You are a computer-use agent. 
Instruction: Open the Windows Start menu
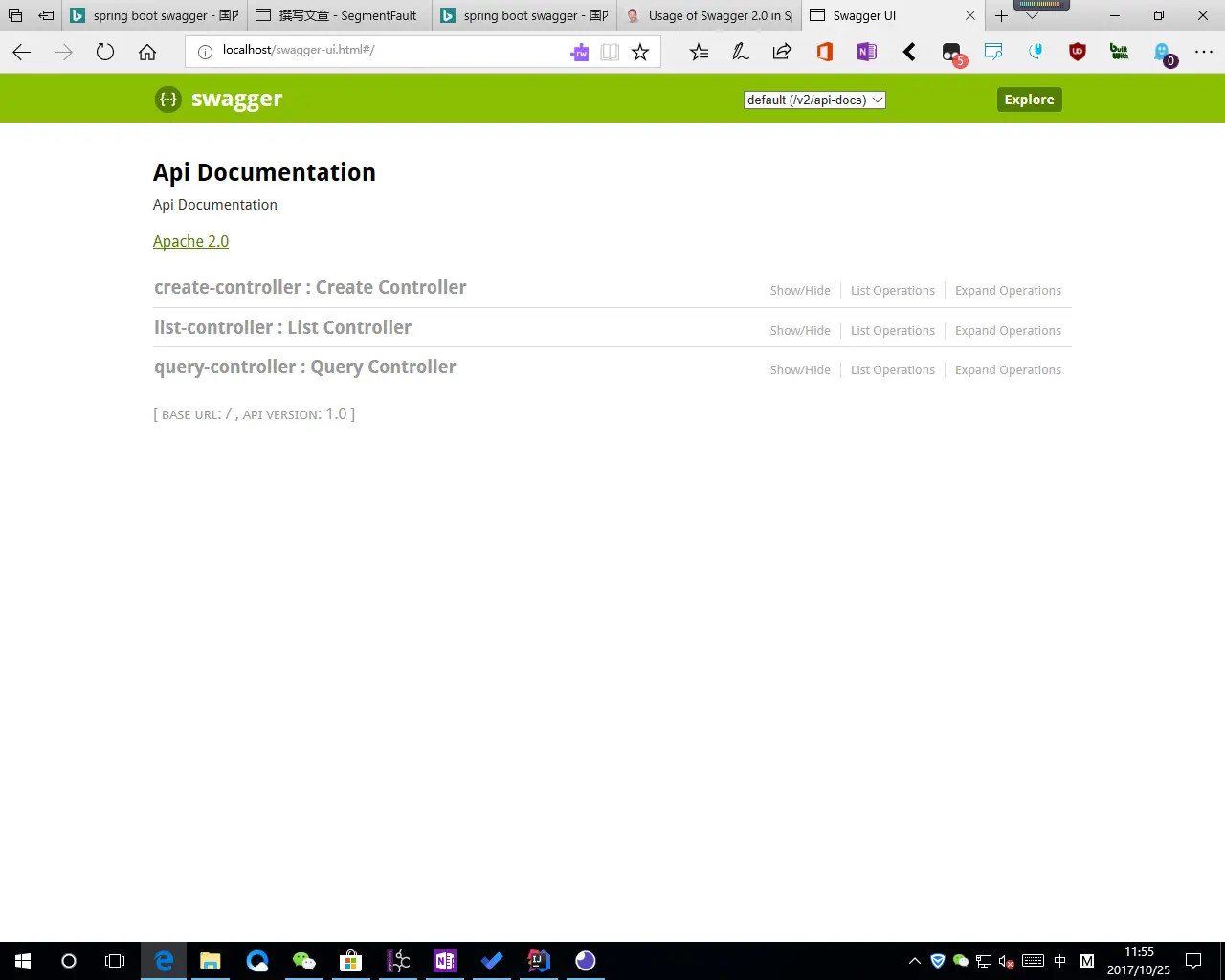click(x=23, y=961)
